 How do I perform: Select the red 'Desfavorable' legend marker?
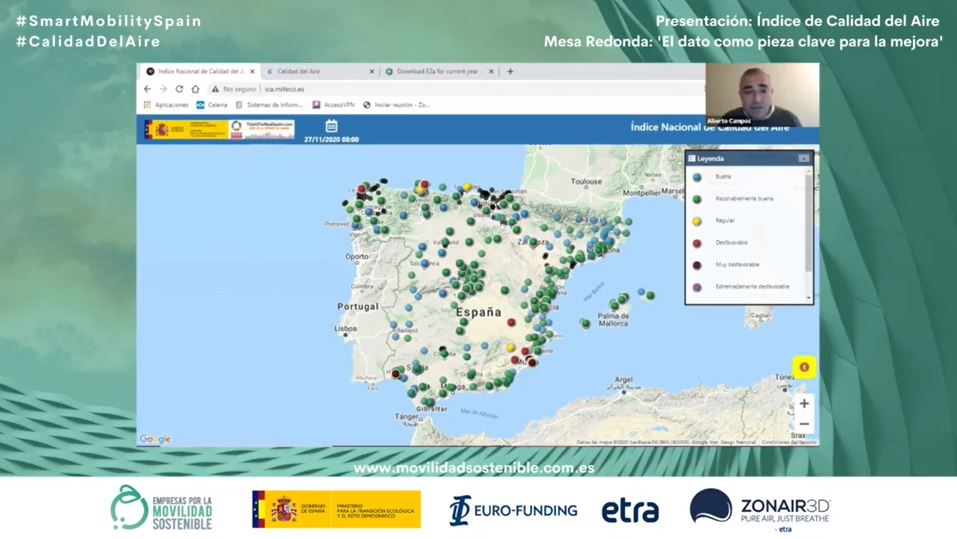[x=697, y=243]
